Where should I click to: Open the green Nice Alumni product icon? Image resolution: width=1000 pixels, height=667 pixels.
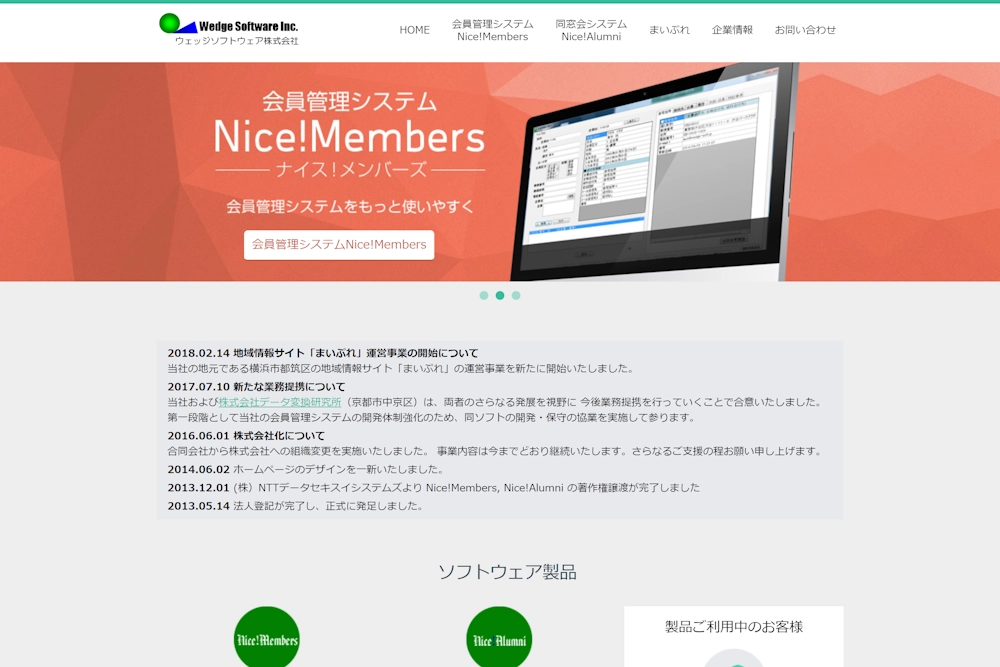coord(499,638)
